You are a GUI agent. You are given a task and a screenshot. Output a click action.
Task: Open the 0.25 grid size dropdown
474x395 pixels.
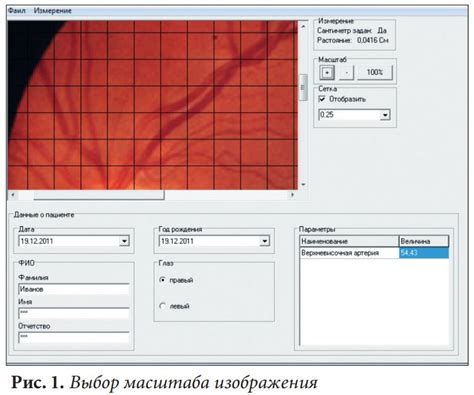point(385,115)
